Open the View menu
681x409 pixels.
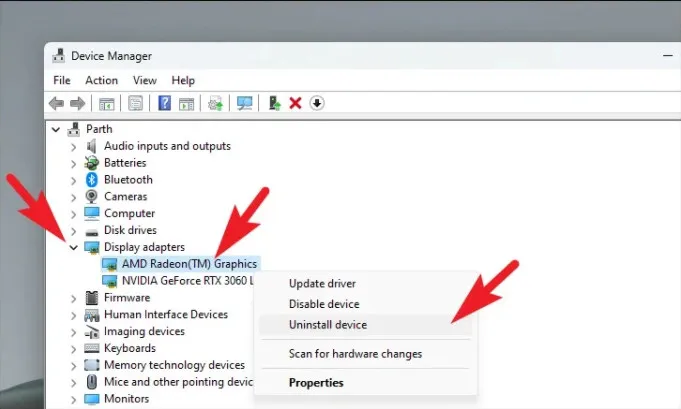point(144,80)
